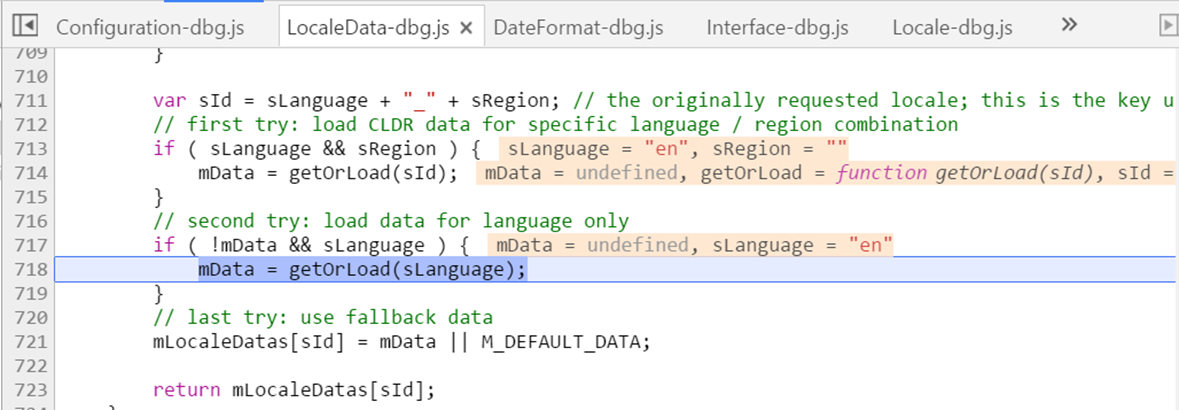This screenshot has height=410, width=1179.
Task: Click inline 'mData = undefined' value on line 717
Action: pos(592,245)
